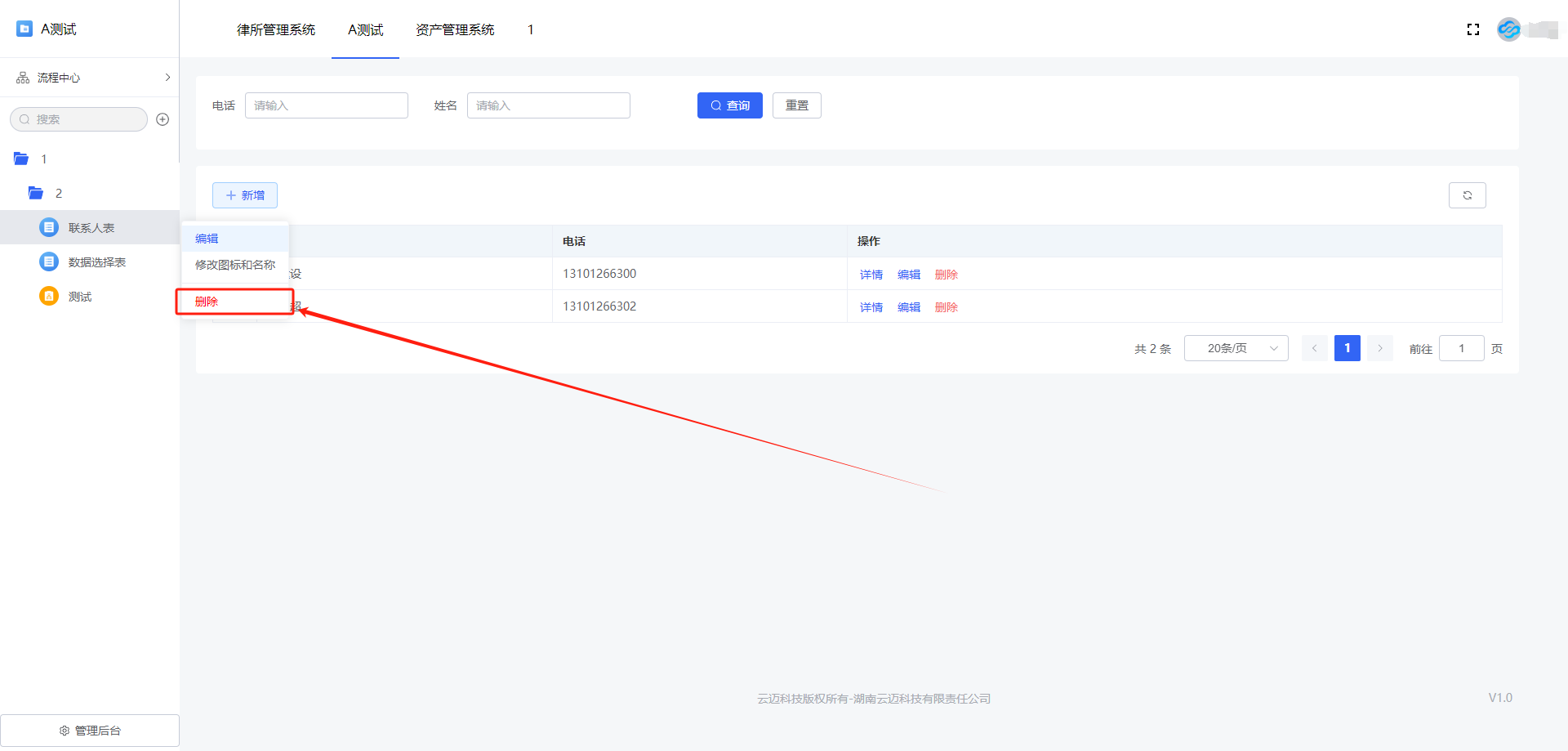Open the user avatar menu
The image size is (1568, 751).
[x=1508, y=29]
